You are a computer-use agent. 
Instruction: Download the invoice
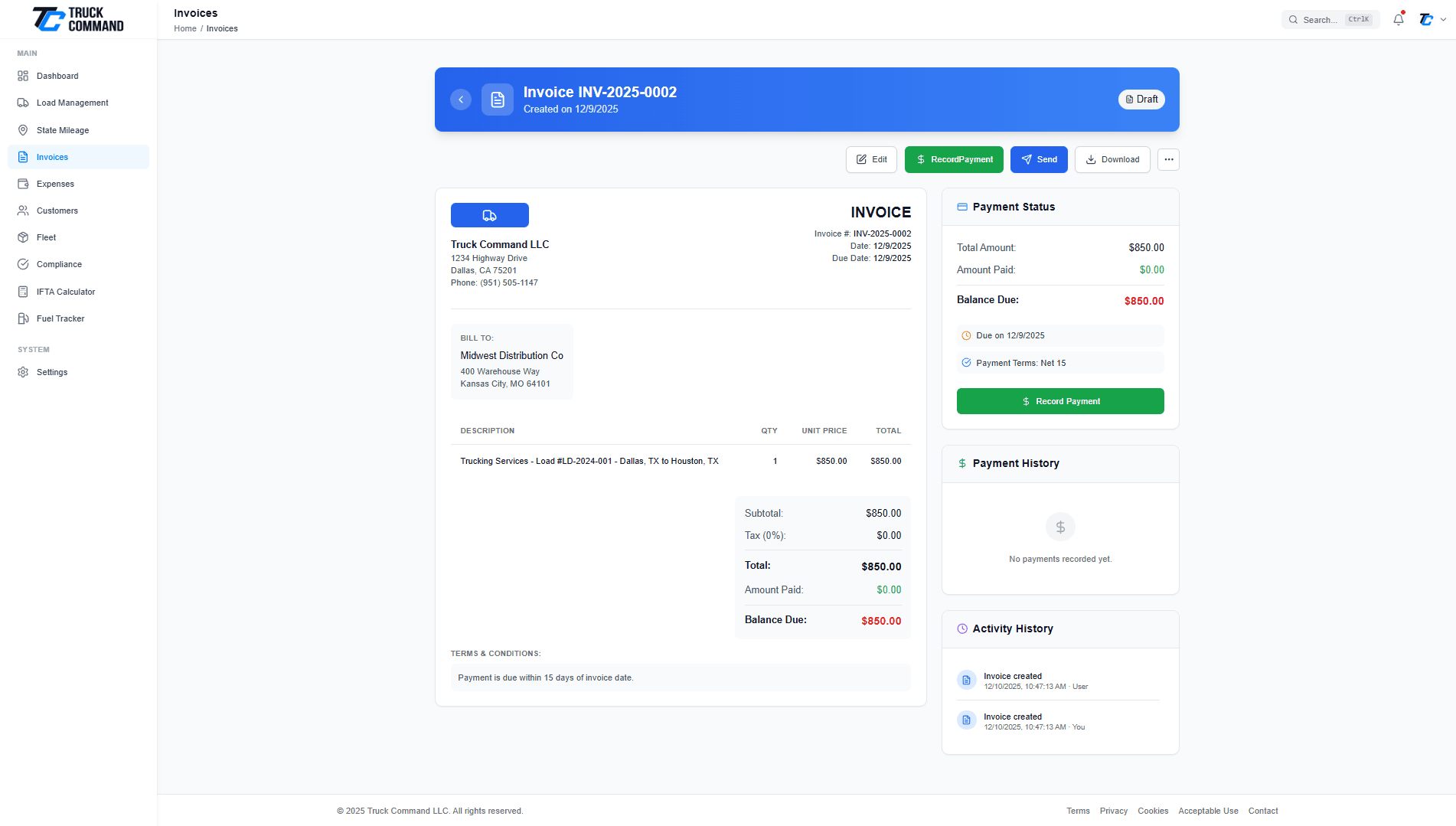[x=1112, y=159]
